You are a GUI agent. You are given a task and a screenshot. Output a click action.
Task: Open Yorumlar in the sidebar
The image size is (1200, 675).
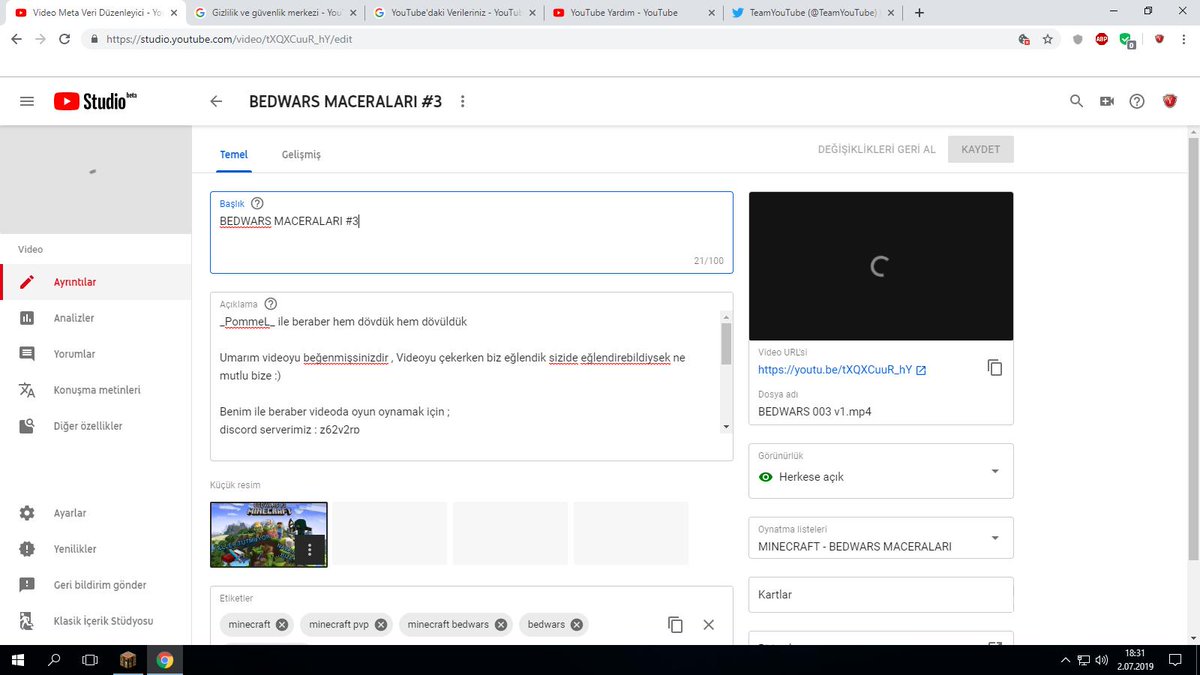click(x=95, y=354)
